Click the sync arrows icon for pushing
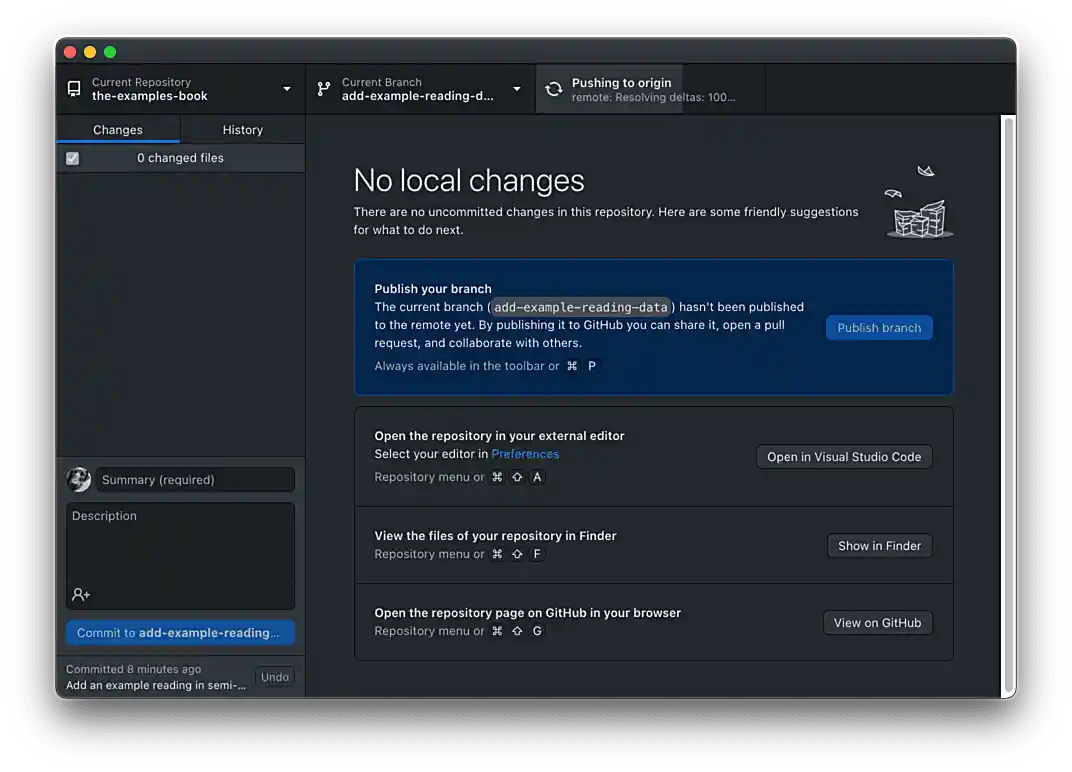 click(x=553, y=89)
